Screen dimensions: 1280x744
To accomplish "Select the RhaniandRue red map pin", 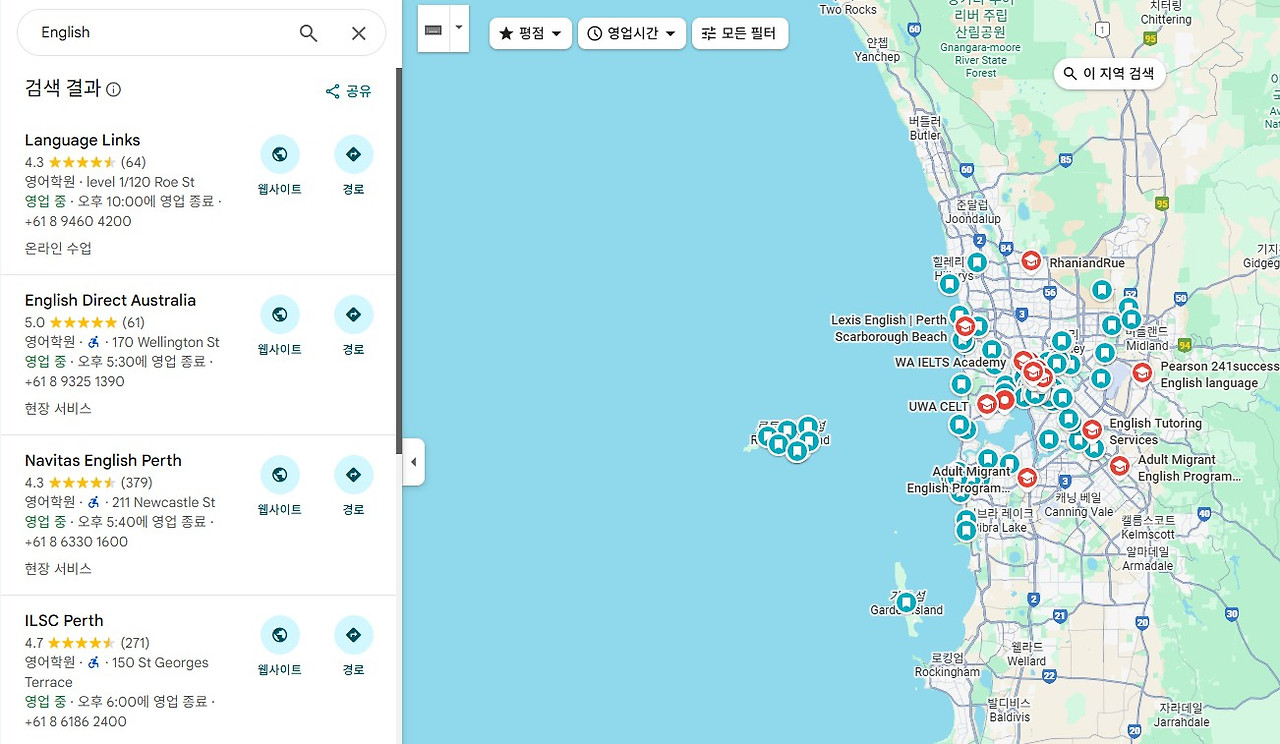I will tap(1031, 260).
